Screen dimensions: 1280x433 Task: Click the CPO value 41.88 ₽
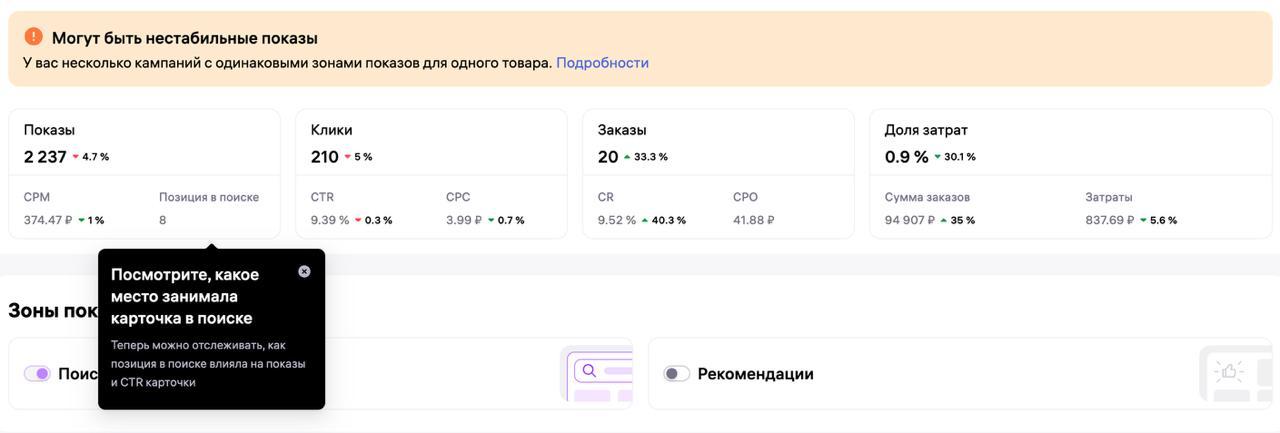click(754, 220)
